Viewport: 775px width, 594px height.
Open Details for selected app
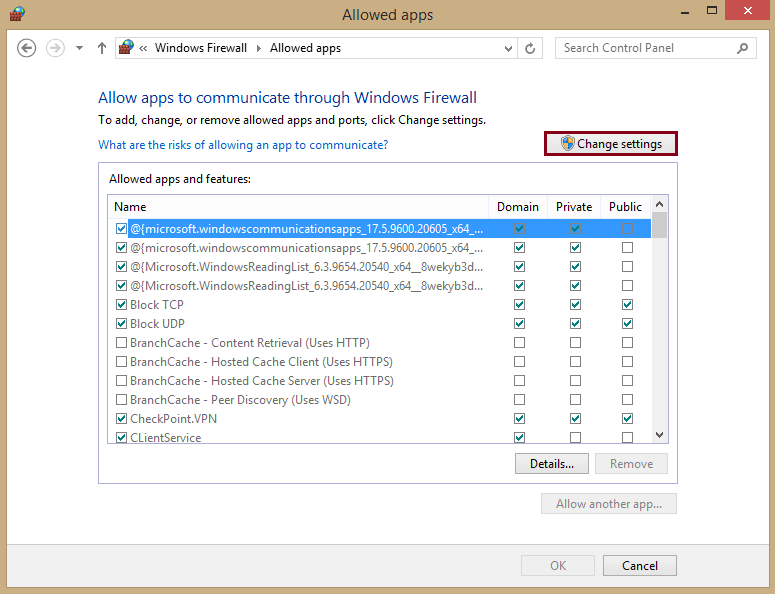[x=552, y=464]
